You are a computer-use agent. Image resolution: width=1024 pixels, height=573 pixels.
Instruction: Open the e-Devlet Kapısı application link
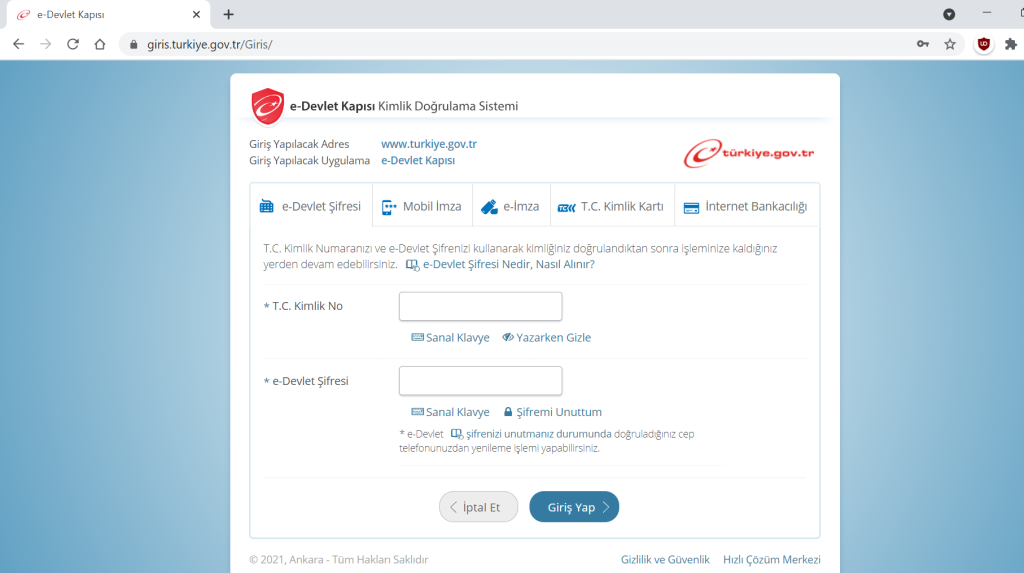tap(418, 161)
